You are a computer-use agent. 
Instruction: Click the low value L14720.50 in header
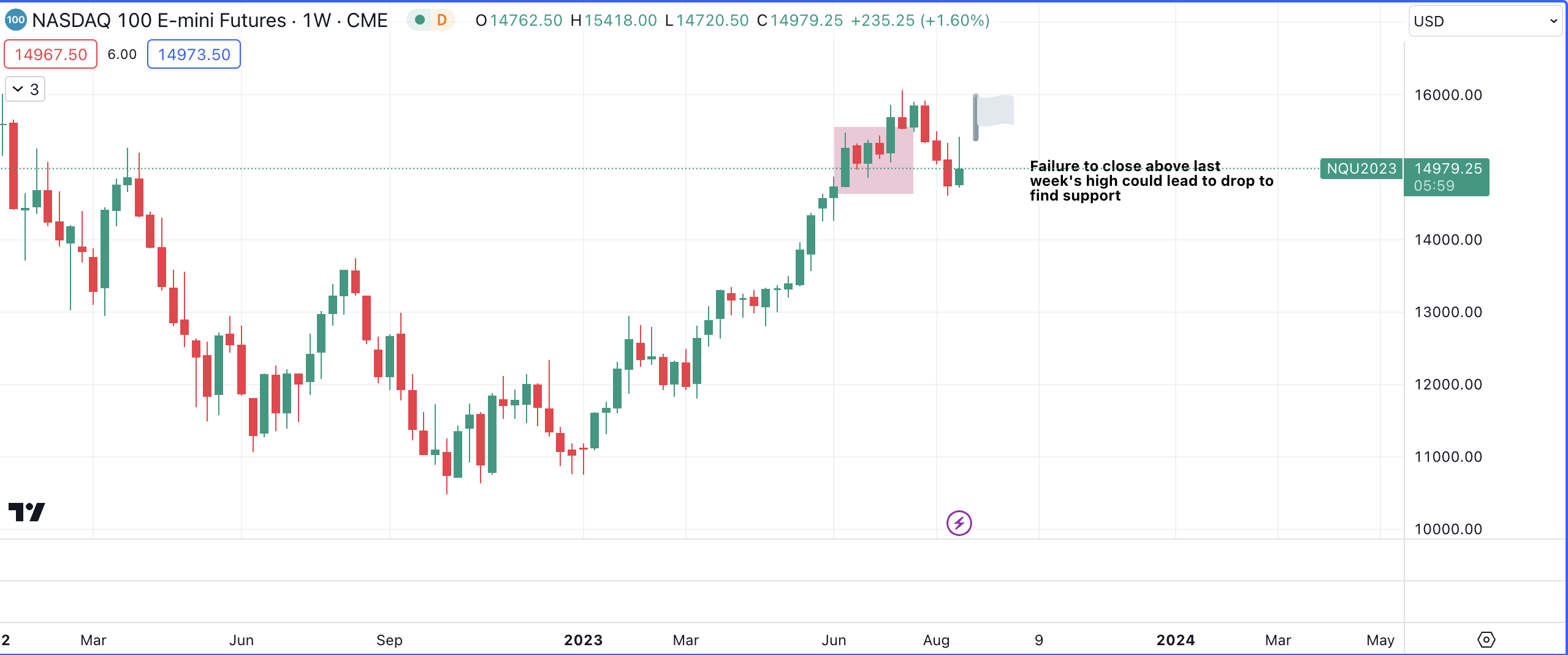click(x=706, y=20)
